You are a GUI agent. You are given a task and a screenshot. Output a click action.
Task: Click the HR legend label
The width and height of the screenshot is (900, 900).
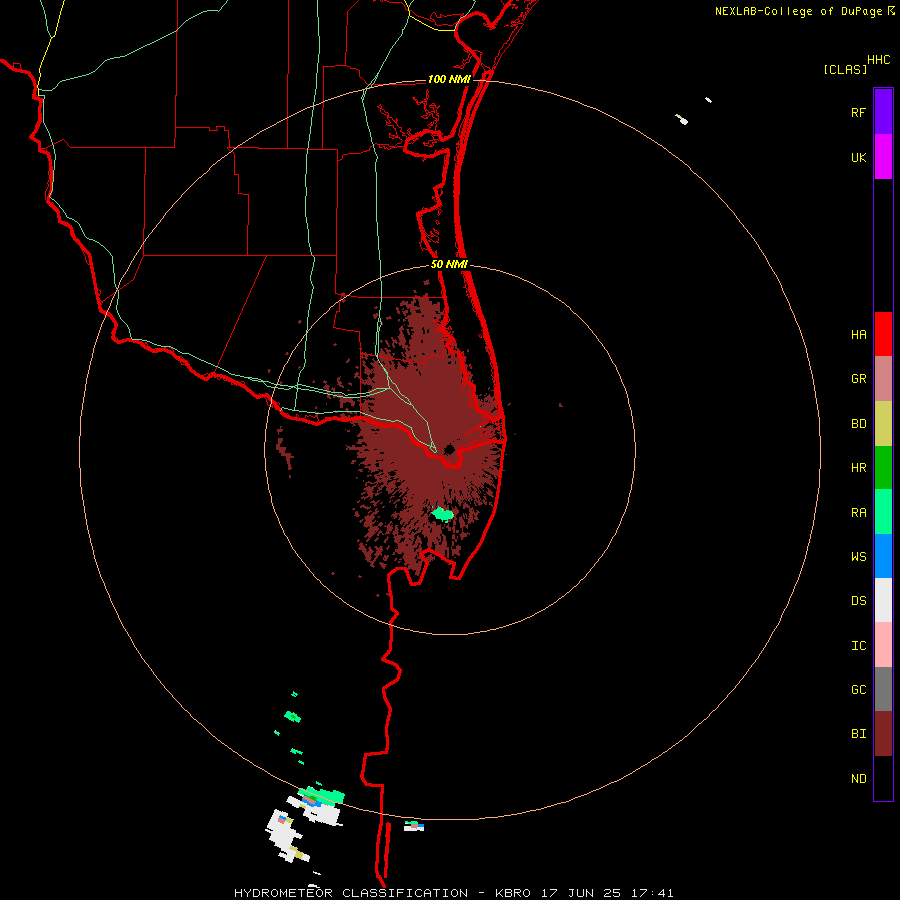(858, 468)
